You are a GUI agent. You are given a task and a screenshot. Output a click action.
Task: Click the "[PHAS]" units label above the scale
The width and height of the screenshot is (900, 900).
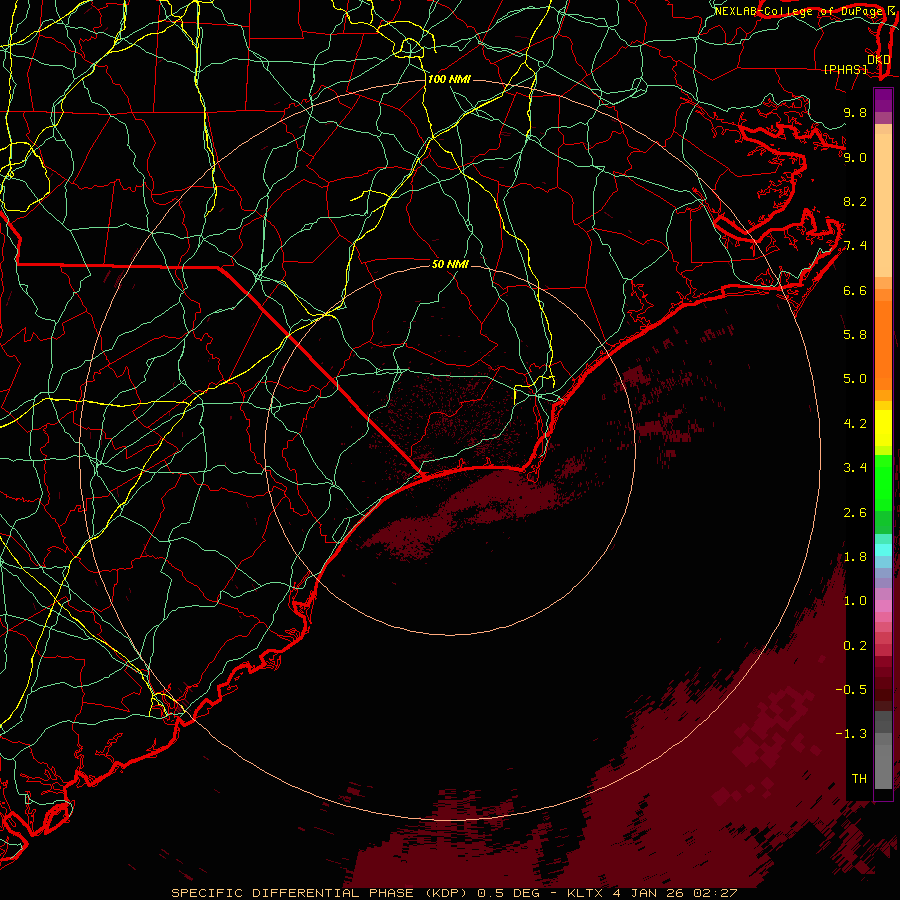click(x=845, y=69)
